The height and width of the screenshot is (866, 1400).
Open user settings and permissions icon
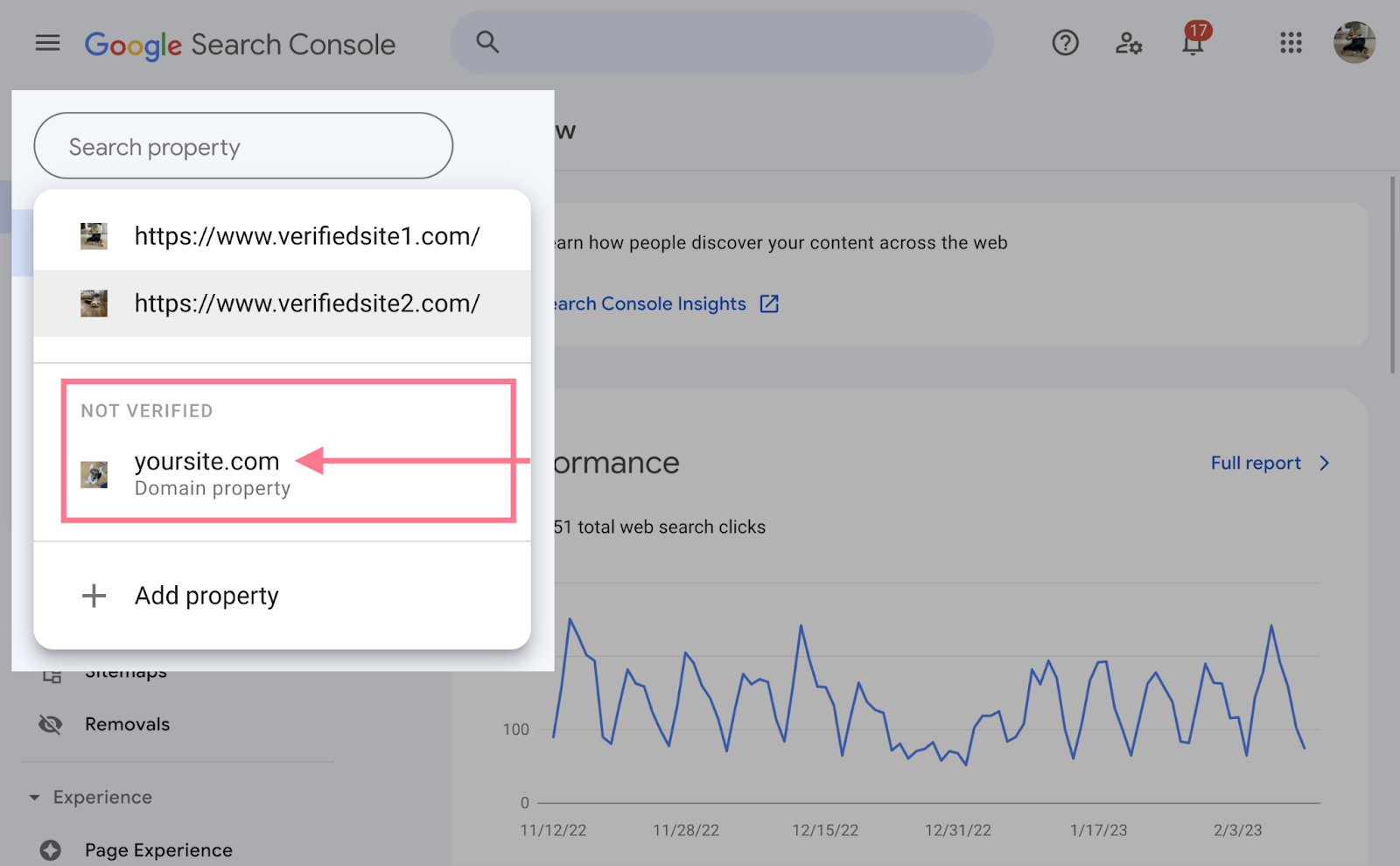click(1128, 43)
